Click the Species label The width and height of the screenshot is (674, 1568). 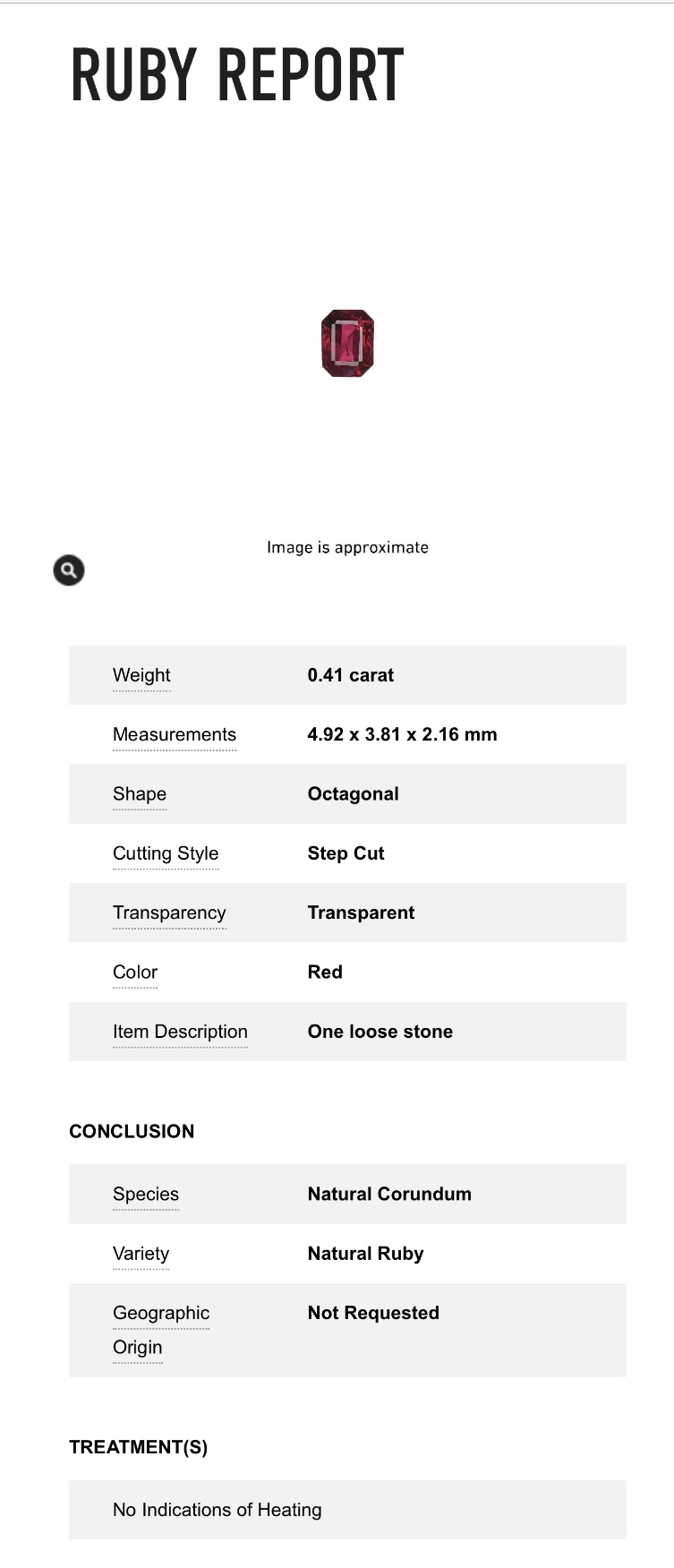146,1194
